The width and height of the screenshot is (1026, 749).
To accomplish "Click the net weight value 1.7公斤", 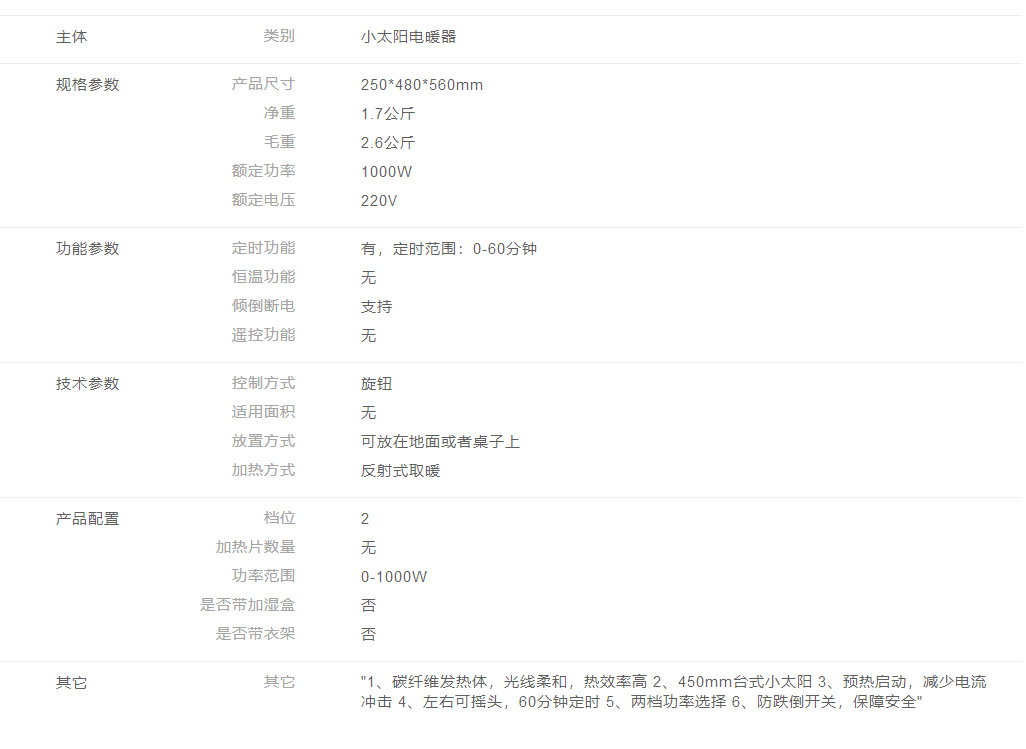I will [x=387, y=114].
